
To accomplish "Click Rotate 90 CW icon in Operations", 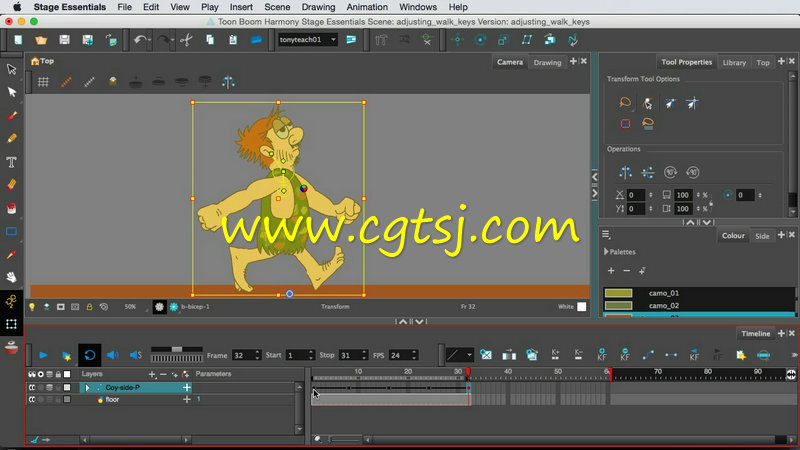I will tap(670, 172).
